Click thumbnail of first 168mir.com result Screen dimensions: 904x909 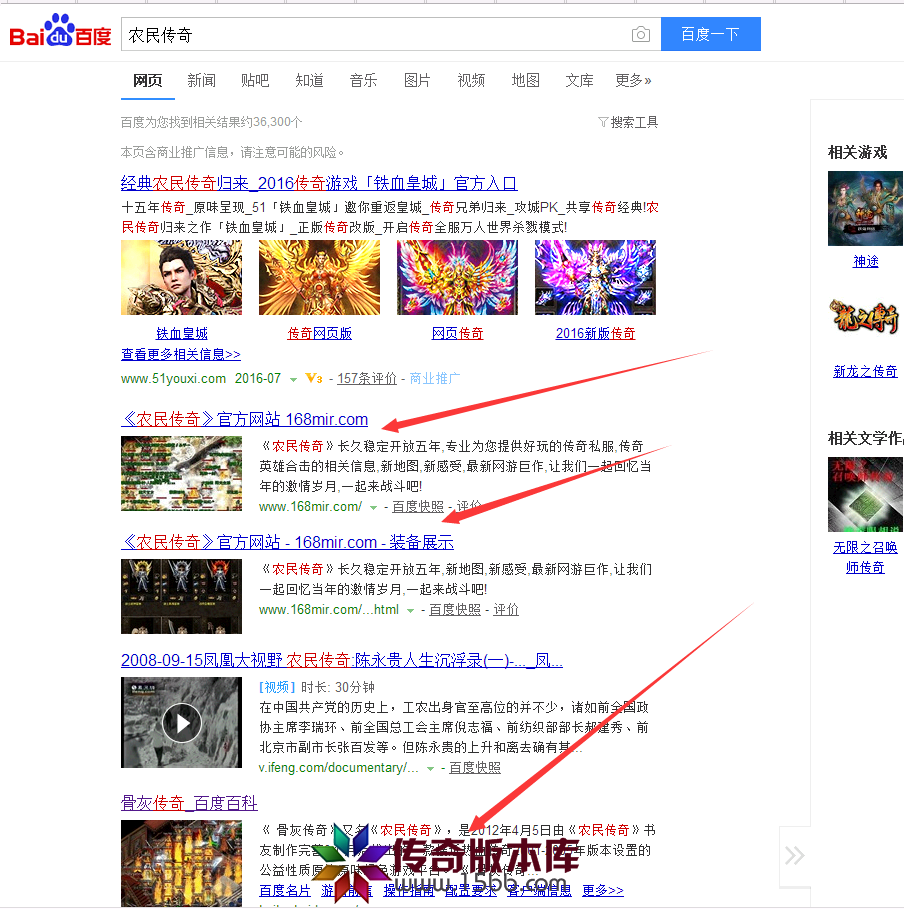tap(181, 474)
